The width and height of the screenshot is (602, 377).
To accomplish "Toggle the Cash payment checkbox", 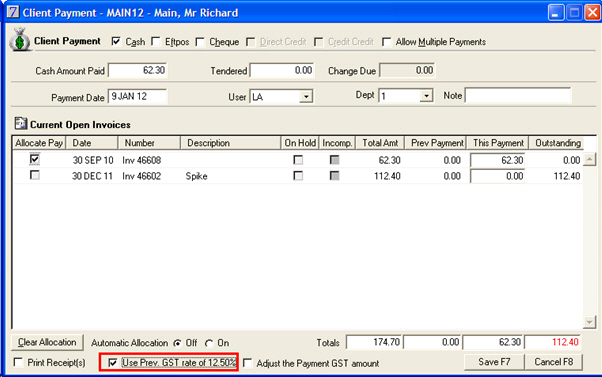I will (116, 41).
